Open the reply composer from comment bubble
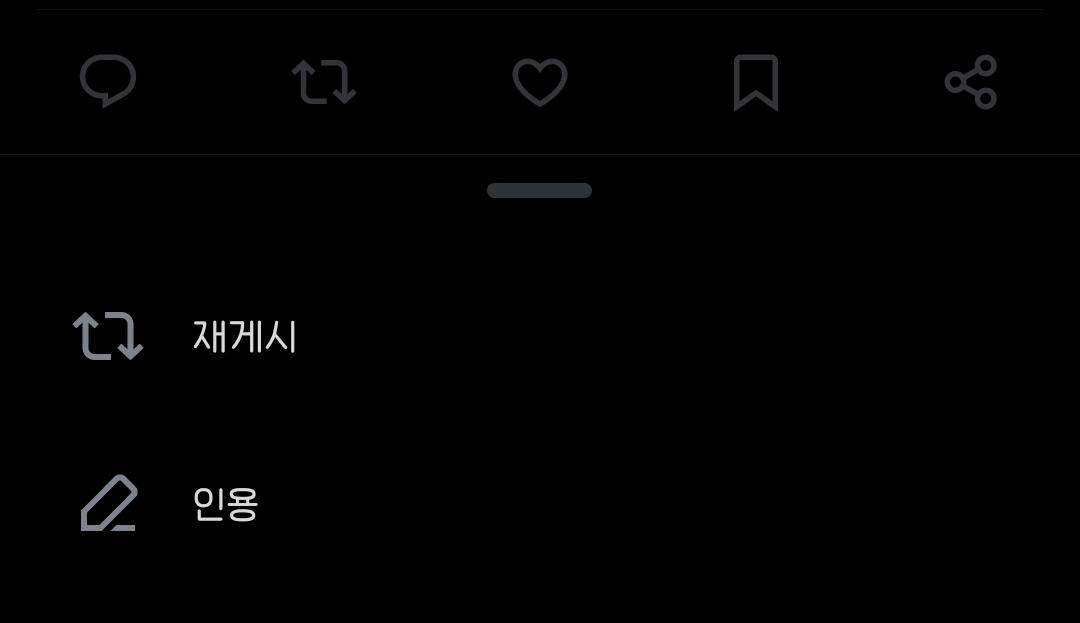 pyautogui.click(x=108, y=81)
